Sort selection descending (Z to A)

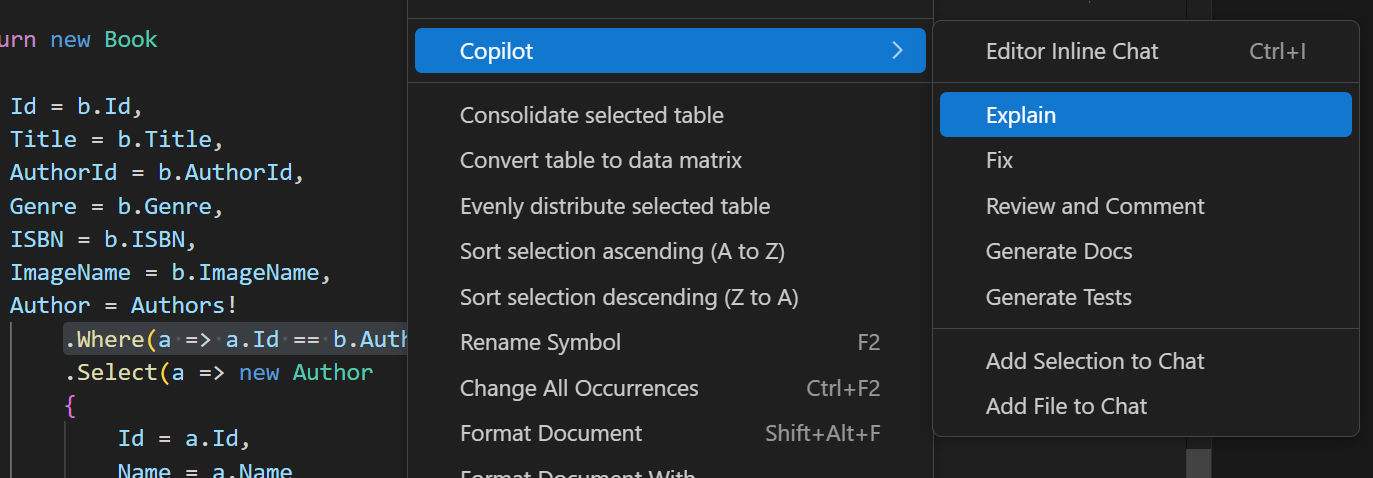click(628, 297)
